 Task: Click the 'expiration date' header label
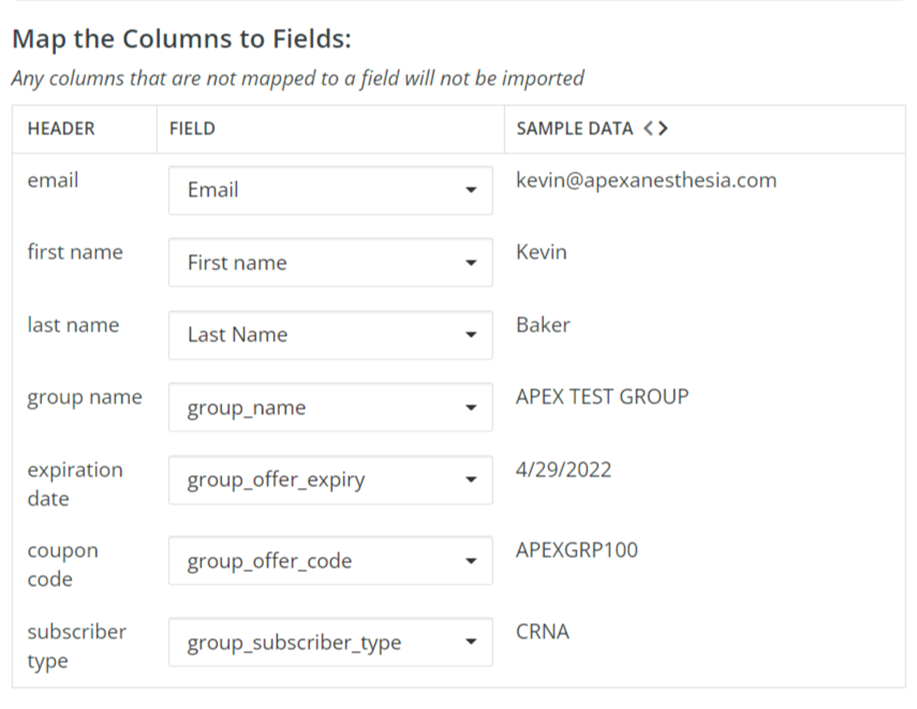[x=74, y=484]
